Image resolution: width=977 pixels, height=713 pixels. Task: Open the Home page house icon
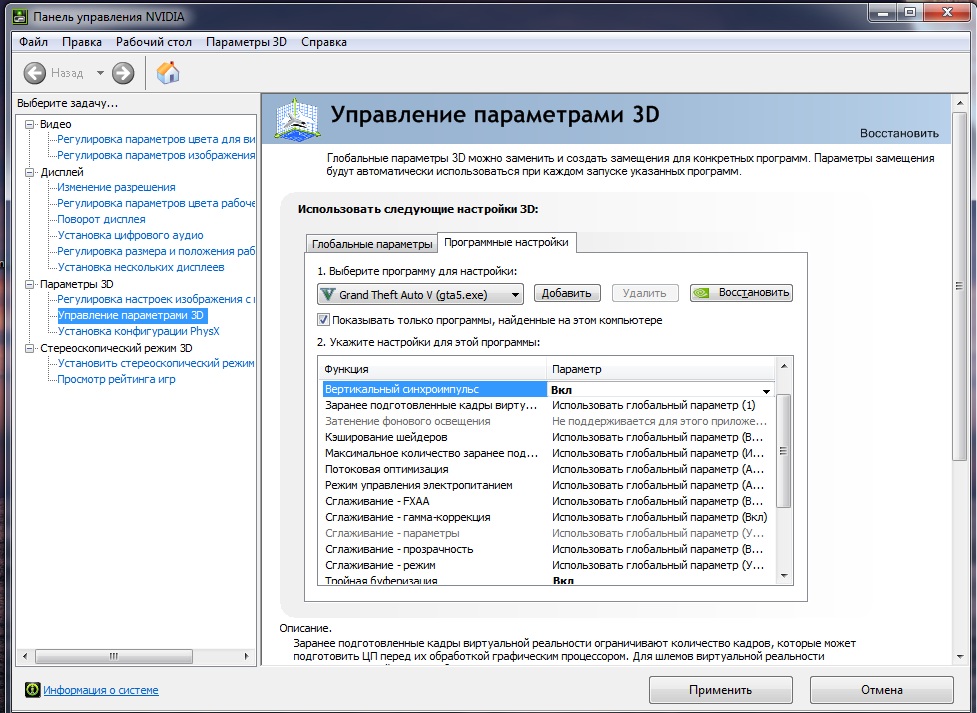[168, 73]
